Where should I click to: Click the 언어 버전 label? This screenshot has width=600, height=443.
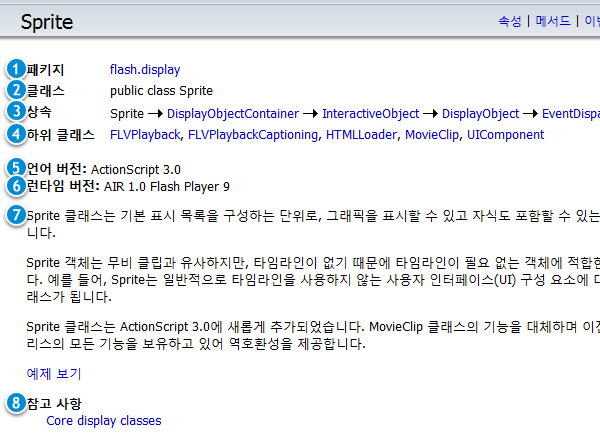coord(57,169)
